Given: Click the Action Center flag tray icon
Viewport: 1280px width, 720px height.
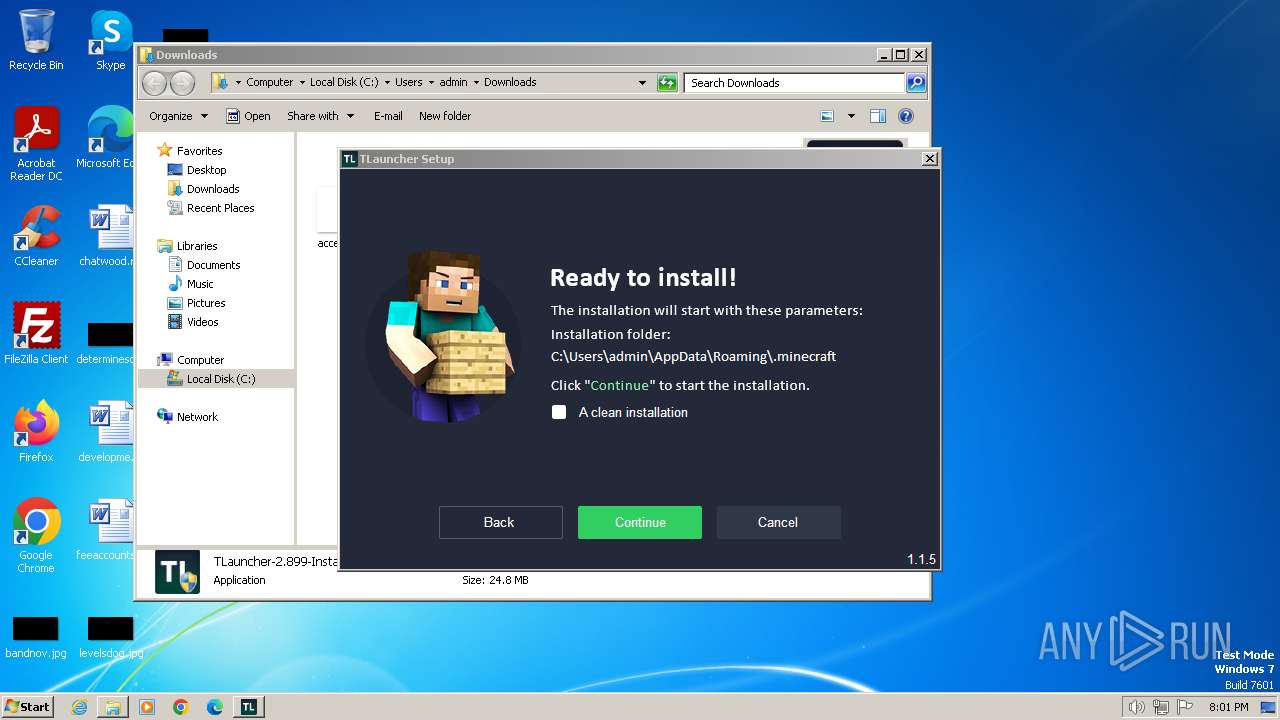Looking at the screenshot, I should point(1186,707).
